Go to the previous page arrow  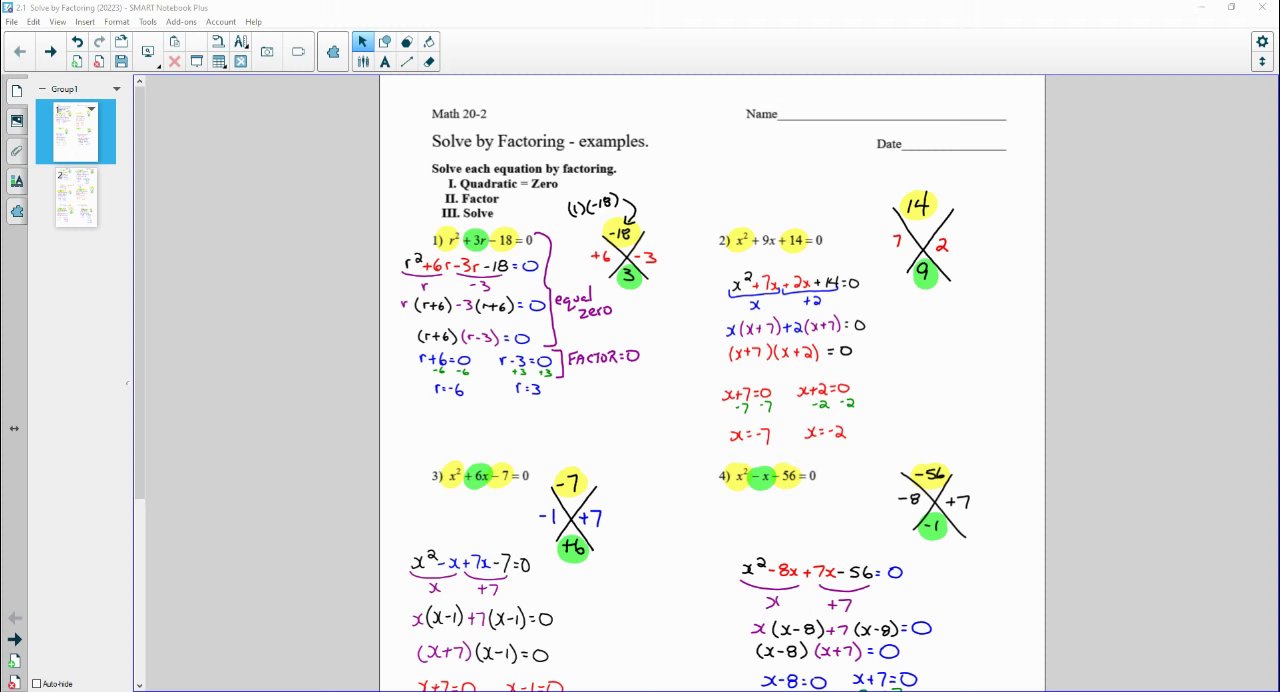(19, 52)
